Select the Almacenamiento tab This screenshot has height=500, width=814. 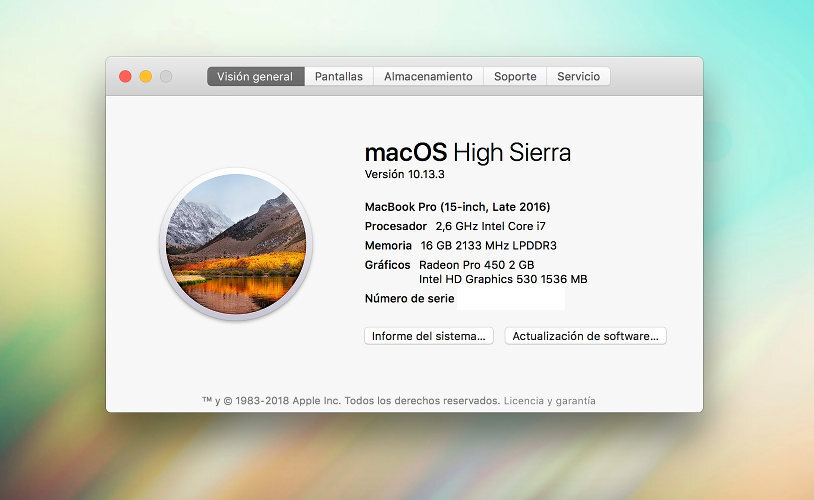point(428,76)
